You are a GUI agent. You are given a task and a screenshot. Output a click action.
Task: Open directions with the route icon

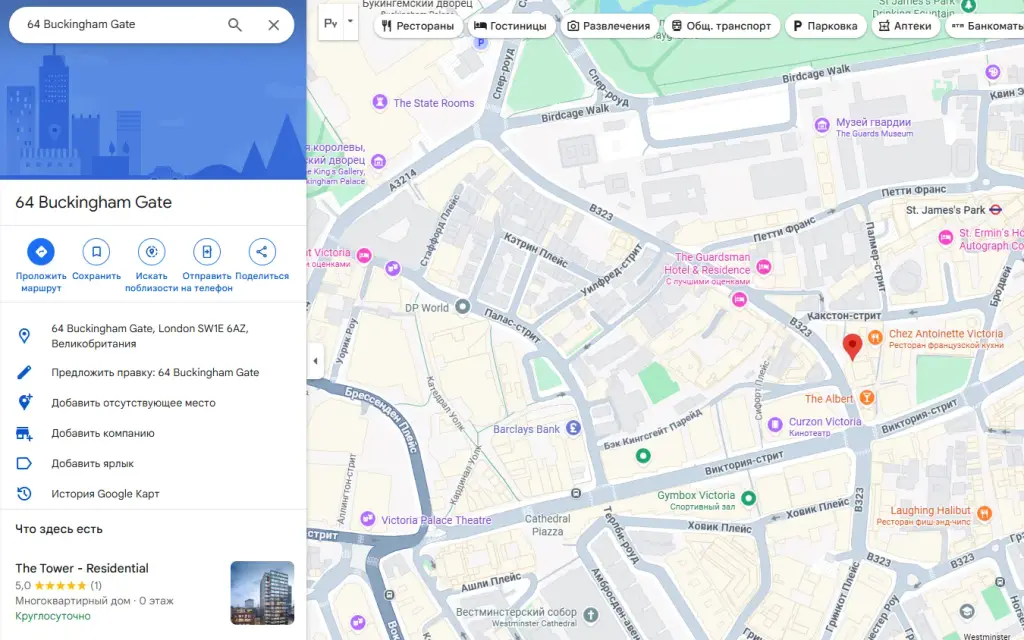(x=40, y=251)
